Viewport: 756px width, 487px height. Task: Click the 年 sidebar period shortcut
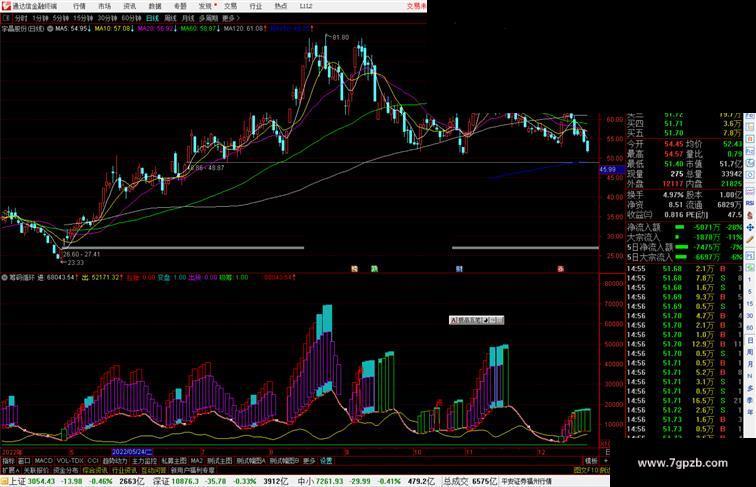coord(750,412)
